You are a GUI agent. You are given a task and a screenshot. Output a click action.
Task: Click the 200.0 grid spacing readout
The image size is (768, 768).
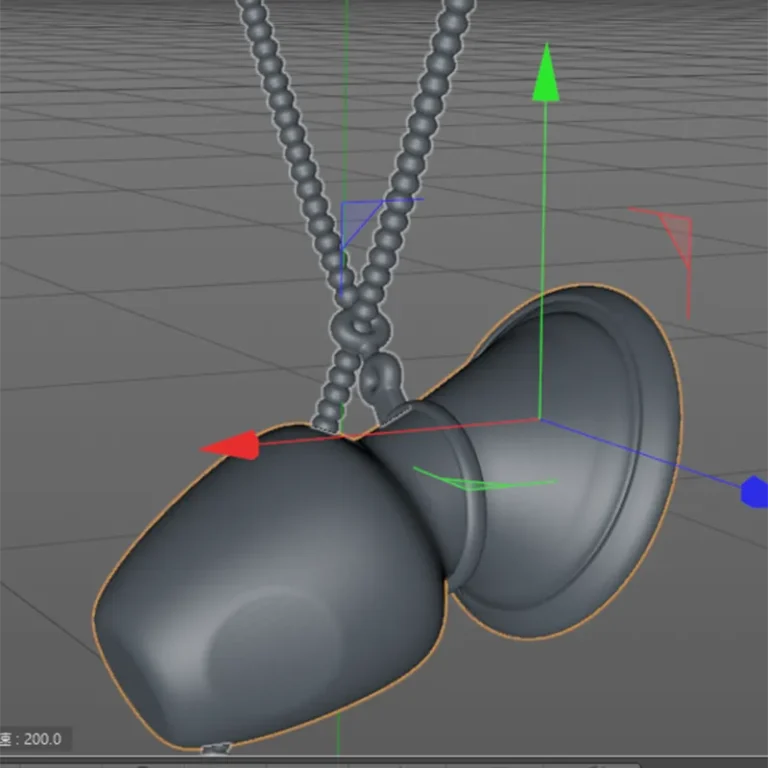(43, 739)
